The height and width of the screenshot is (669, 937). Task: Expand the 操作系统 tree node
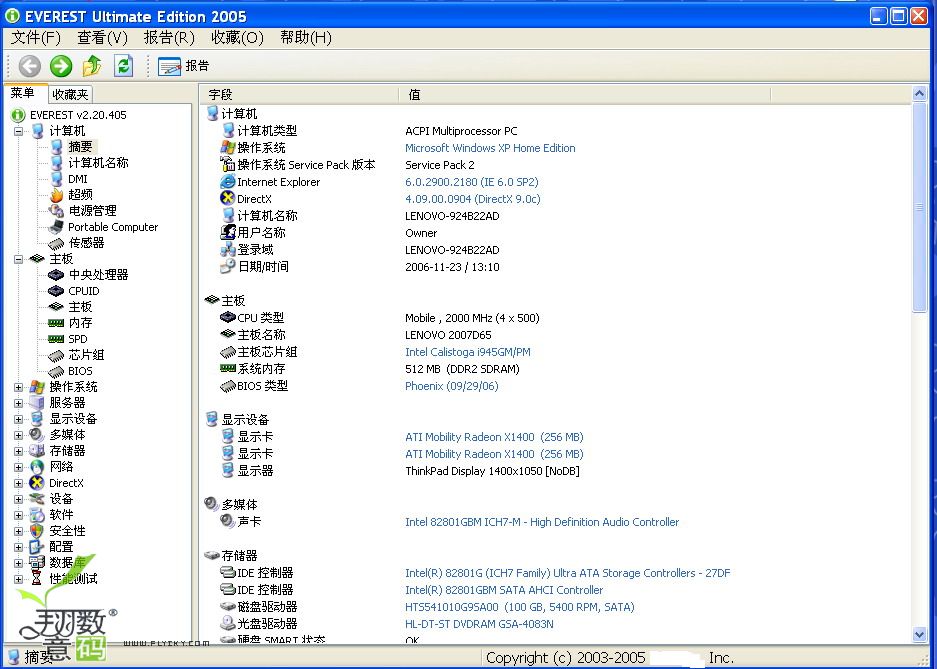coord(19,387)
